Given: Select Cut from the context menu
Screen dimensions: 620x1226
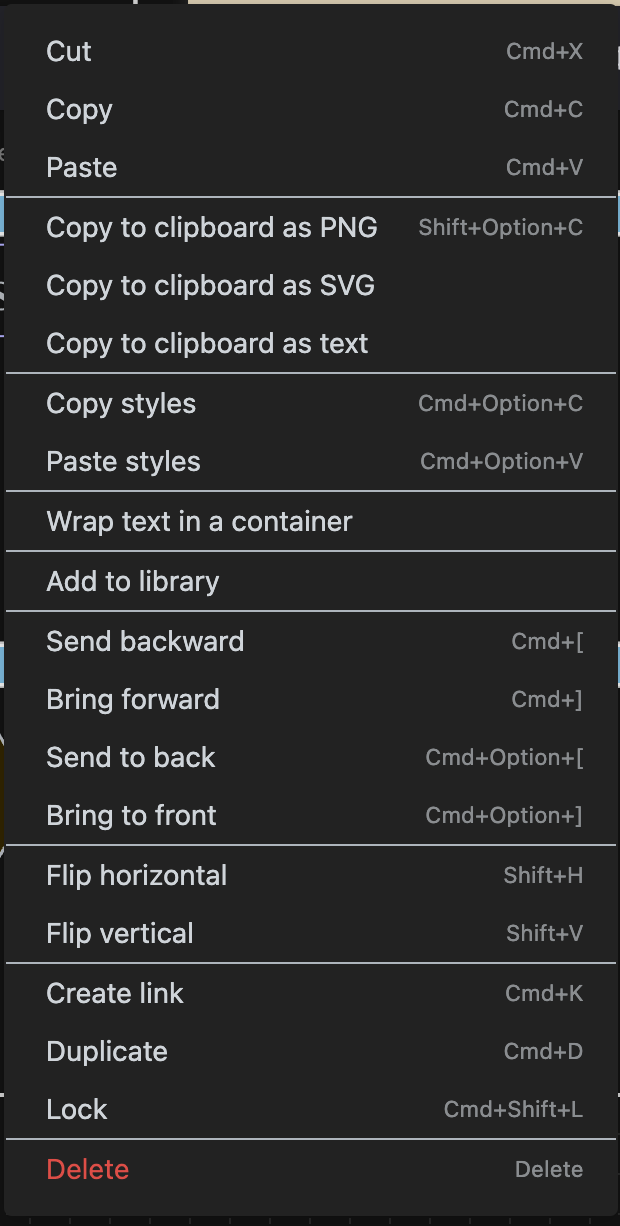Looking at the screenshot, I should [x=70, y=52].
